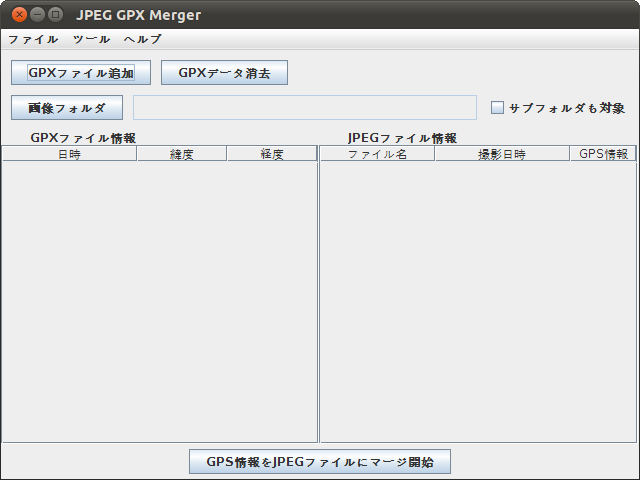This screenshot has height=480, width=640.
Task: Start merge with GPS情報をJPEGファイルにマージ開始 button
Action: (320, 462)
